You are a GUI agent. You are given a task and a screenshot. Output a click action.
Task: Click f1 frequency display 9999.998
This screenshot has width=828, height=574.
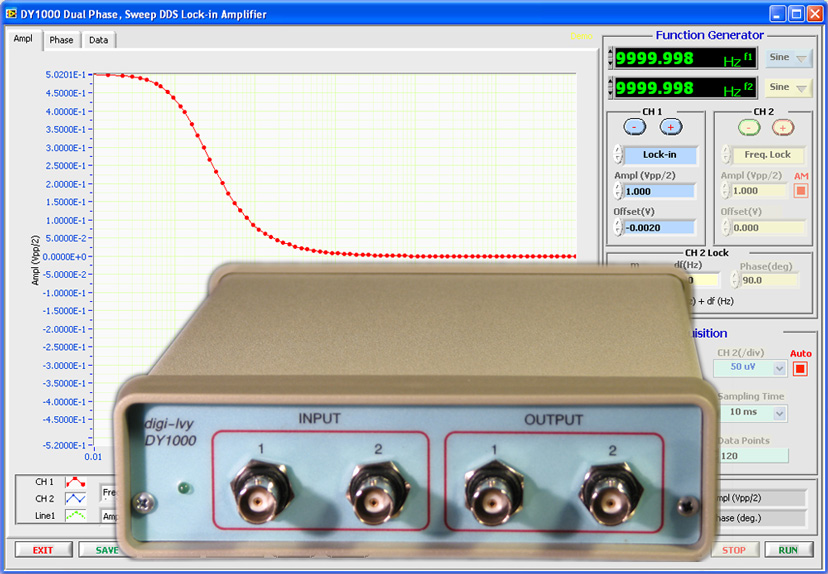tap(685, 58)
